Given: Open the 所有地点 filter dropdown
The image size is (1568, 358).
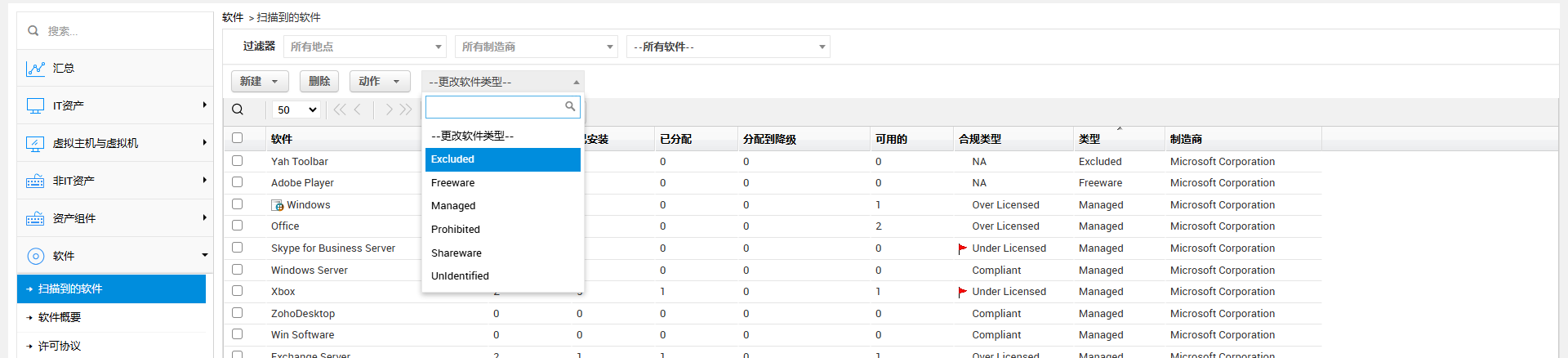Looking at the screenshot, I should tap(364, 47).
